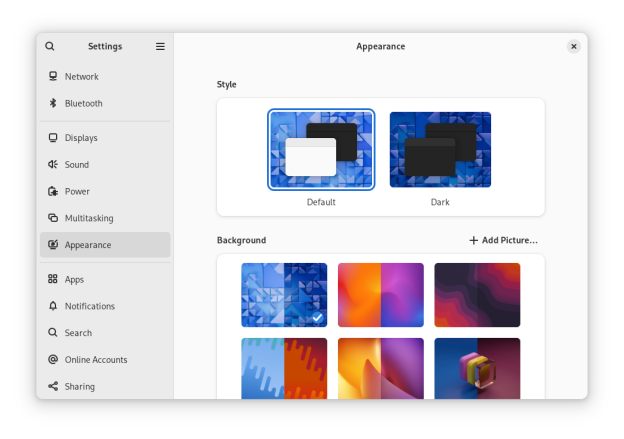Click the Power icon in sidebar
Screen dimensions: 624x439
click(x=53, y=191)
